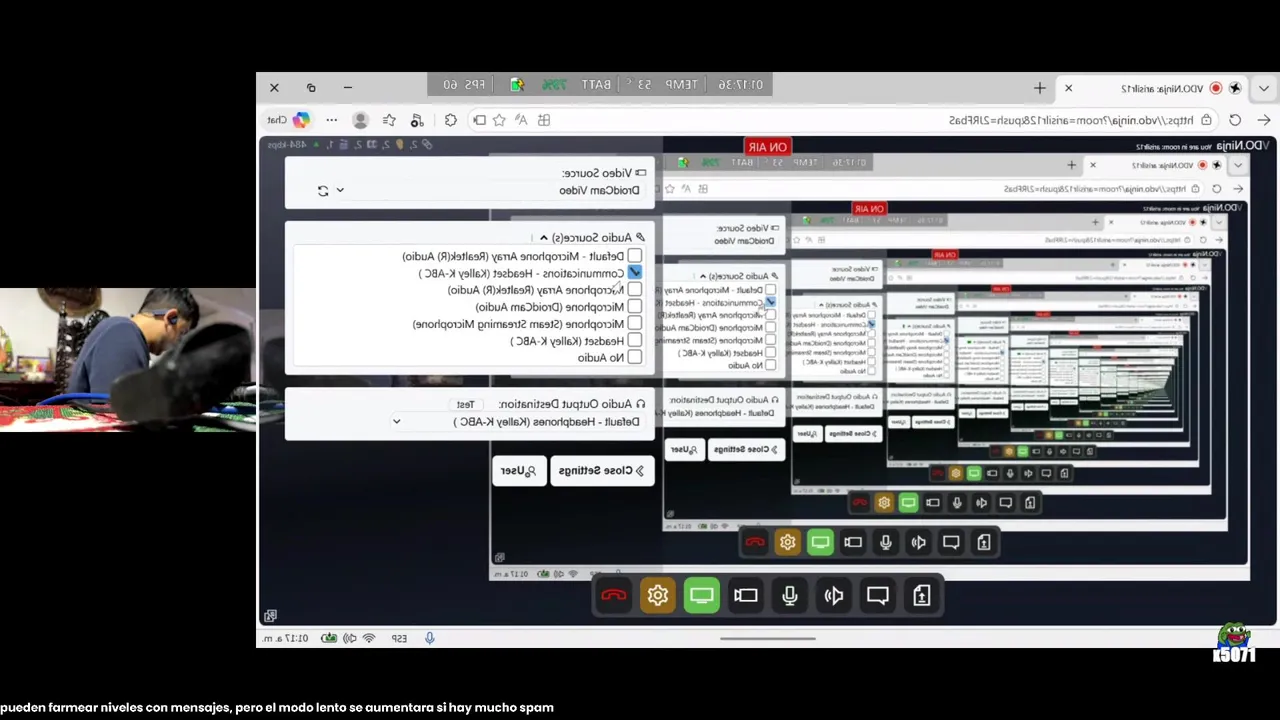Enable the non-default Microphone Array (Realtek(R) Audio) checkbox
1280x720 pixels.
(x=634, y=290)
